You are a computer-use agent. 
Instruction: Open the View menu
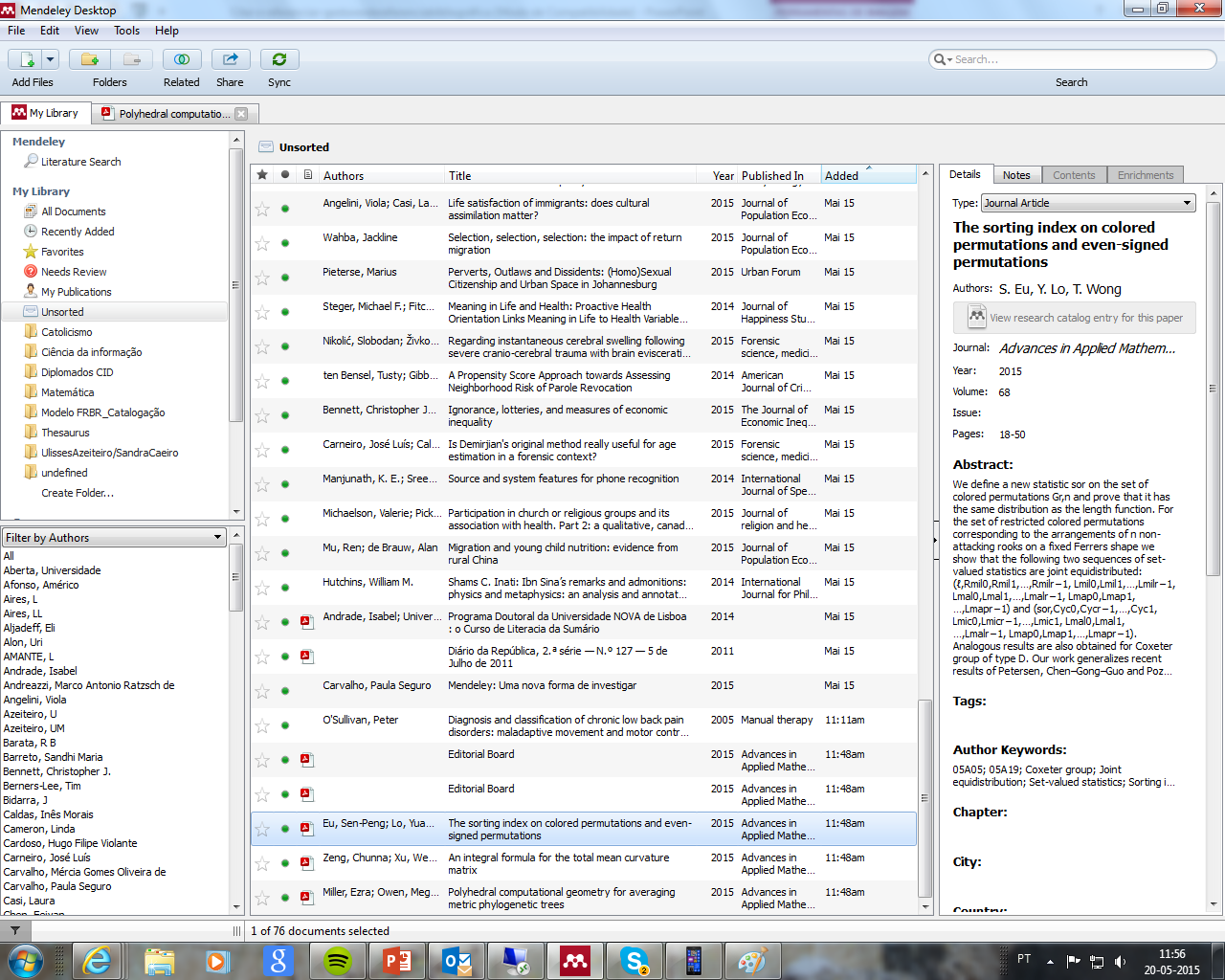86,31
